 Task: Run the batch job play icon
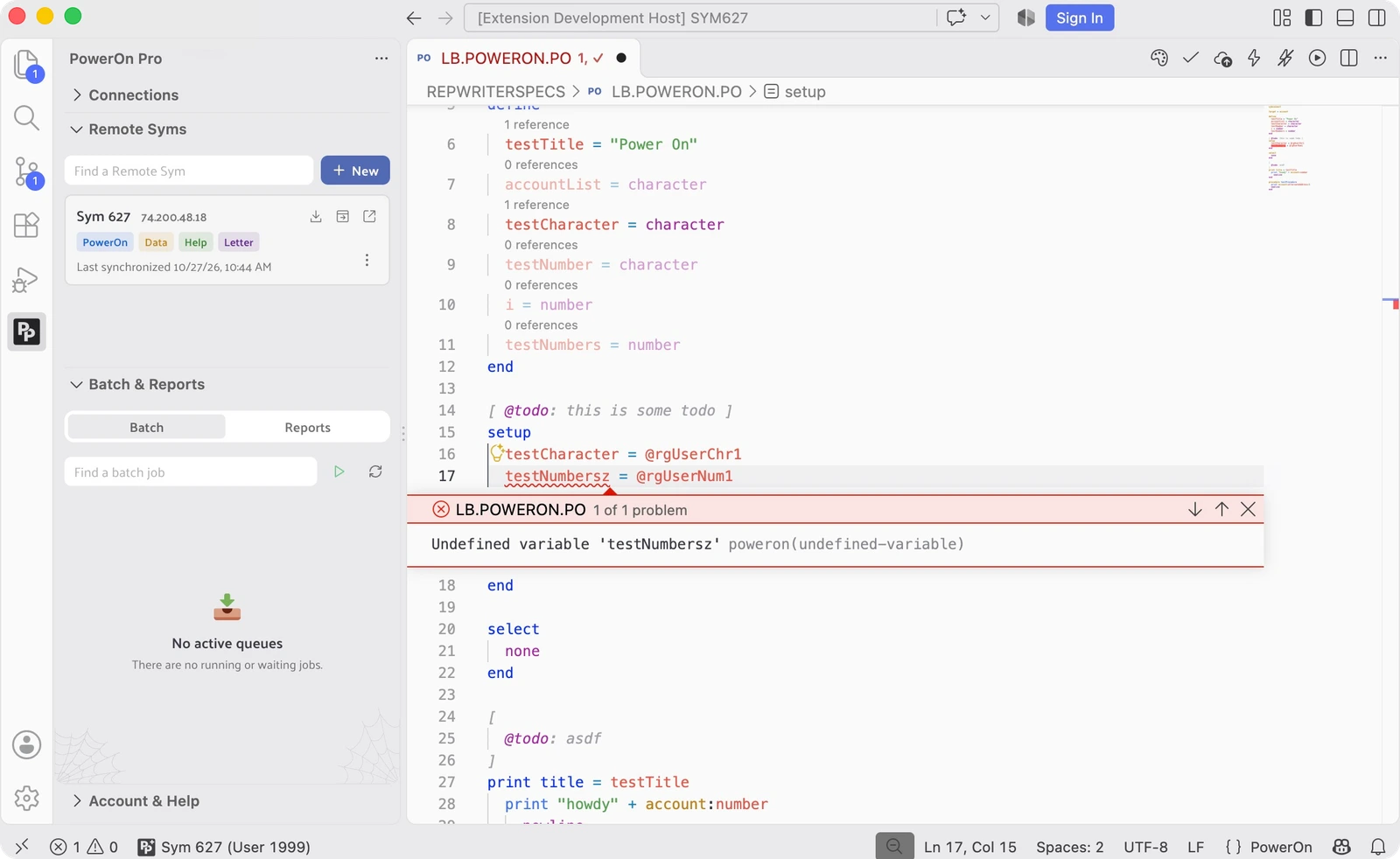point(339,471)
